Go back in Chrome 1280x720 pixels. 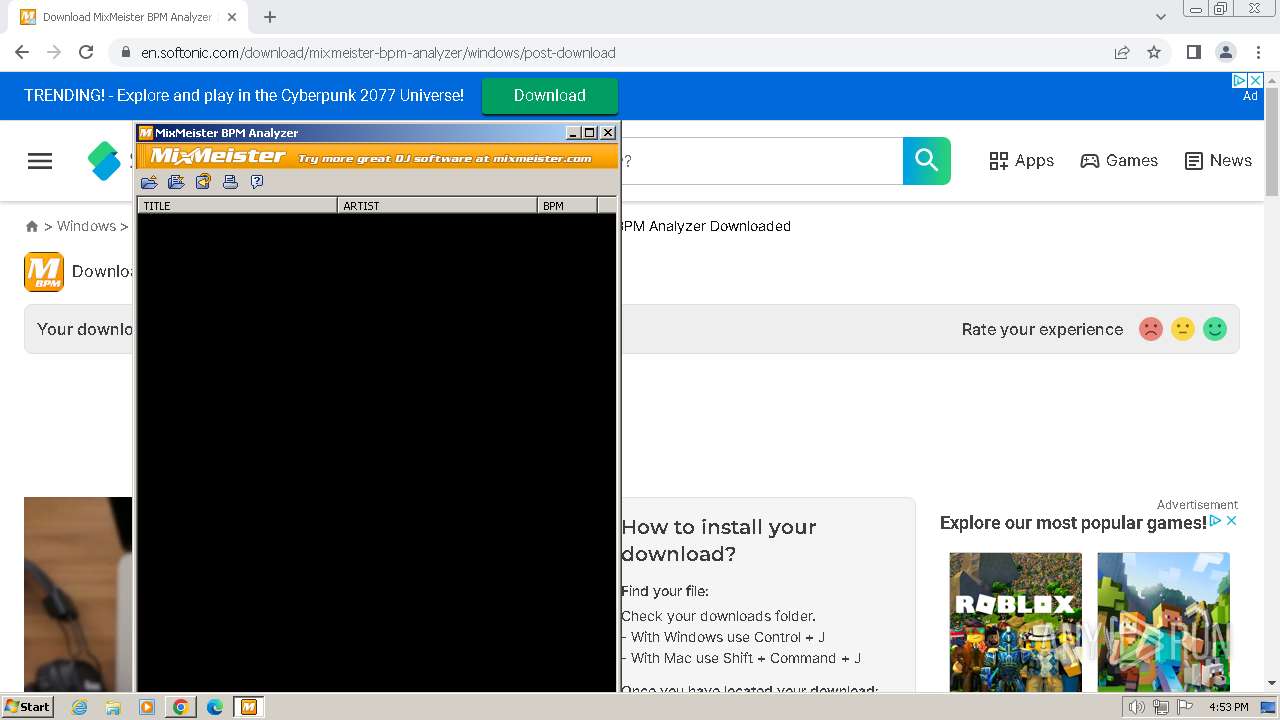(22, 52)
